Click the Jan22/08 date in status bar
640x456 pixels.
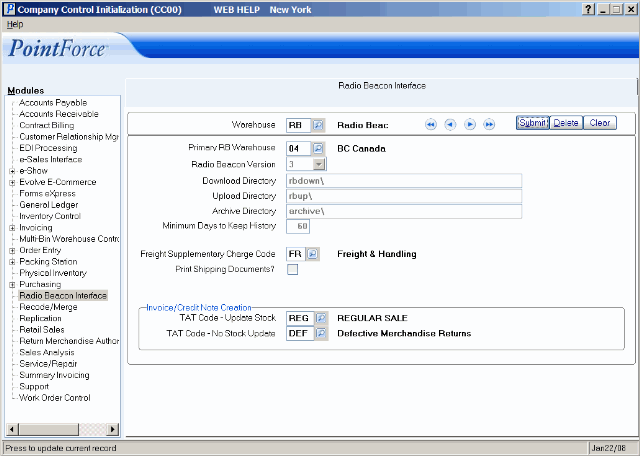[x=609, y=448]
